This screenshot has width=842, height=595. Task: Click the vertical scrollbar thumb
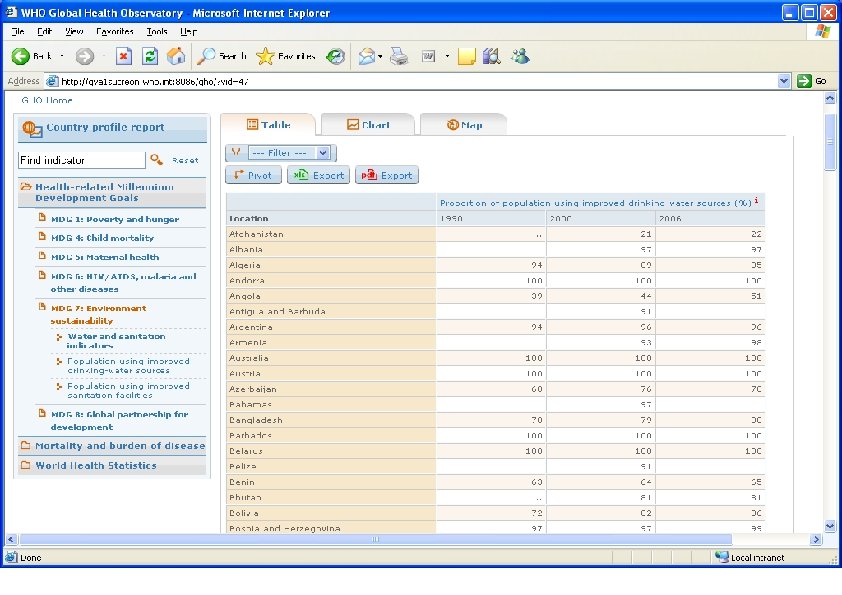click(830, 142)
